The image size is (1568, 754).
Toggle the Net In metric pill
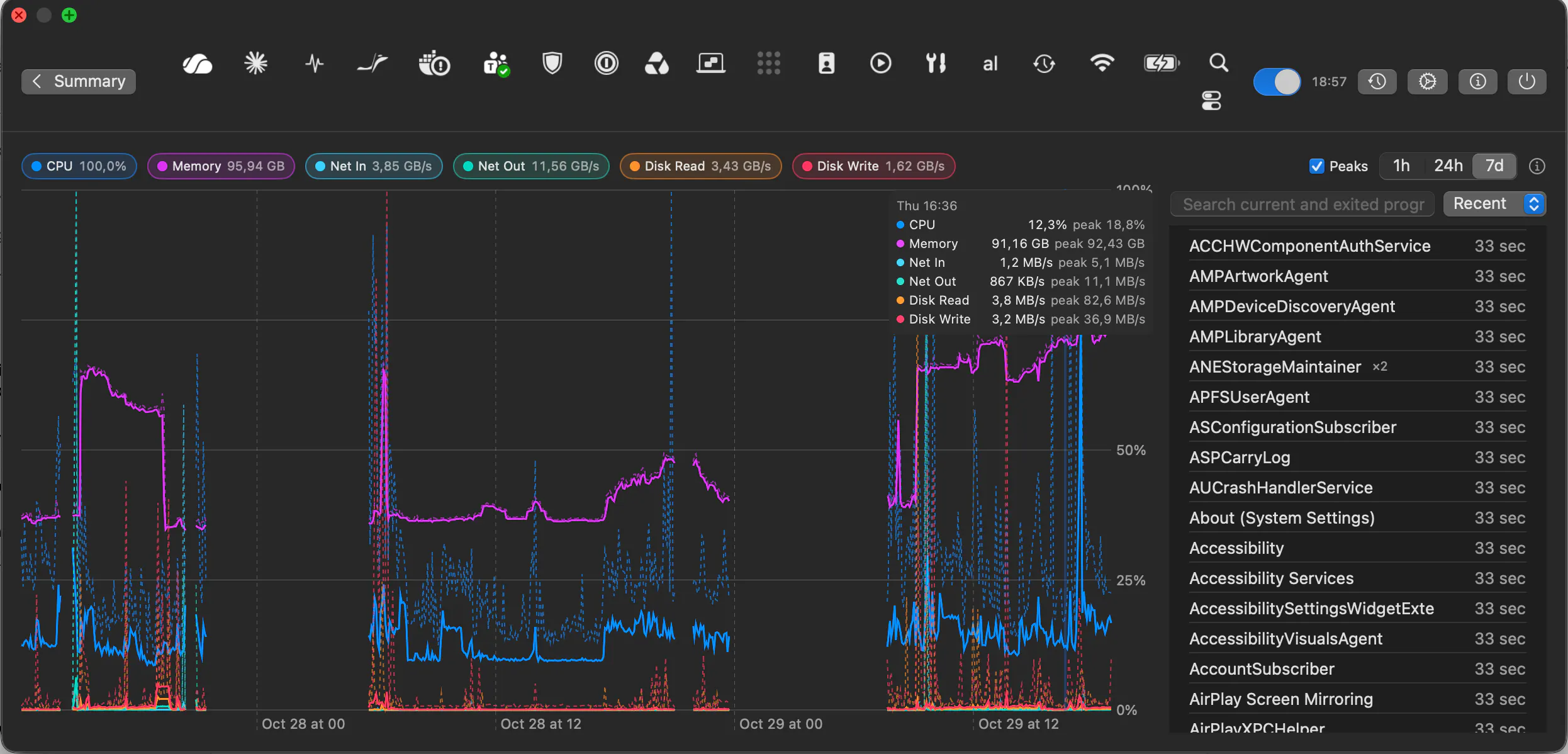coord(374,166)
